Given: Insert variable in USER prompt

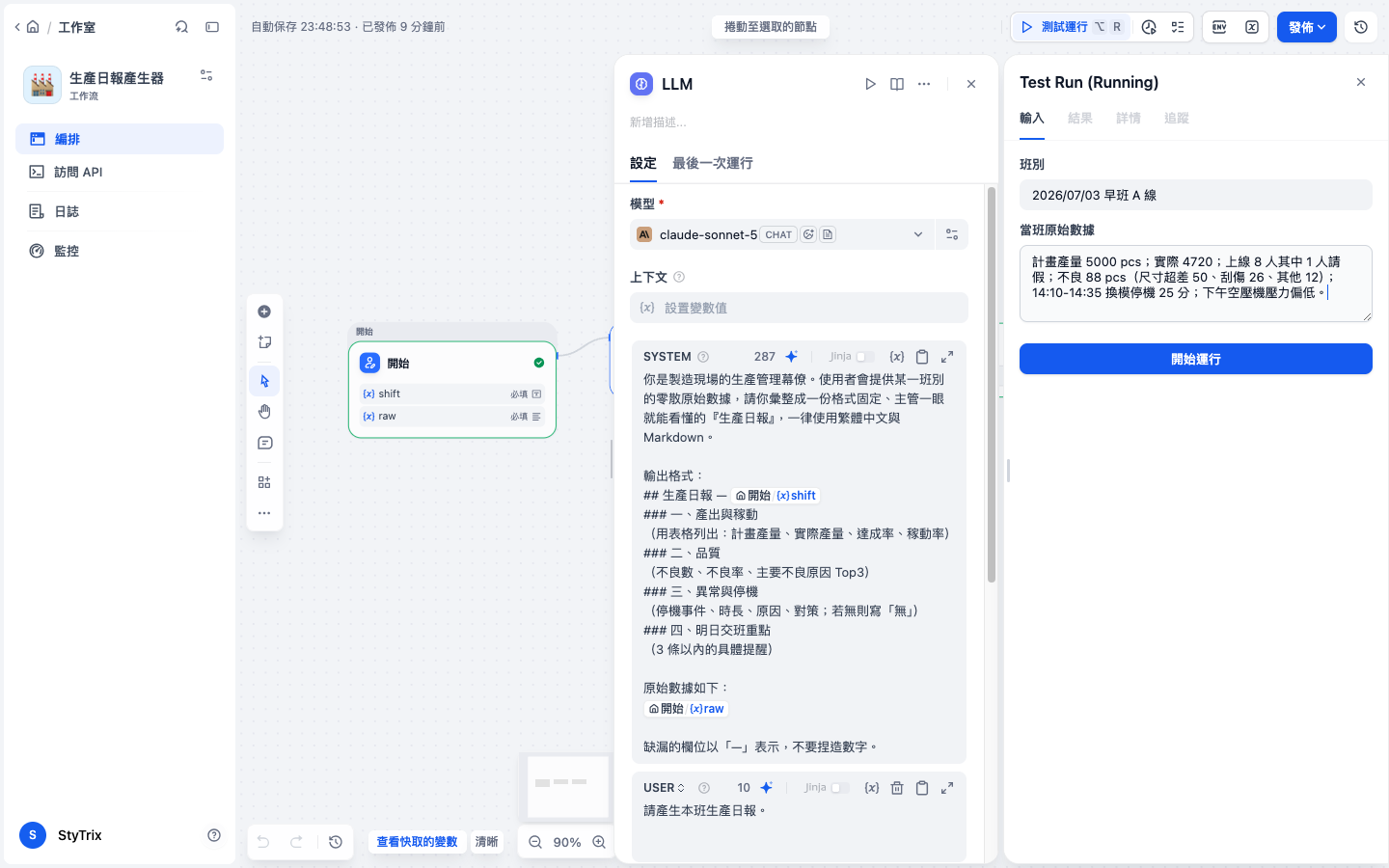Looking at the screenshot, I should click(872, 787).
